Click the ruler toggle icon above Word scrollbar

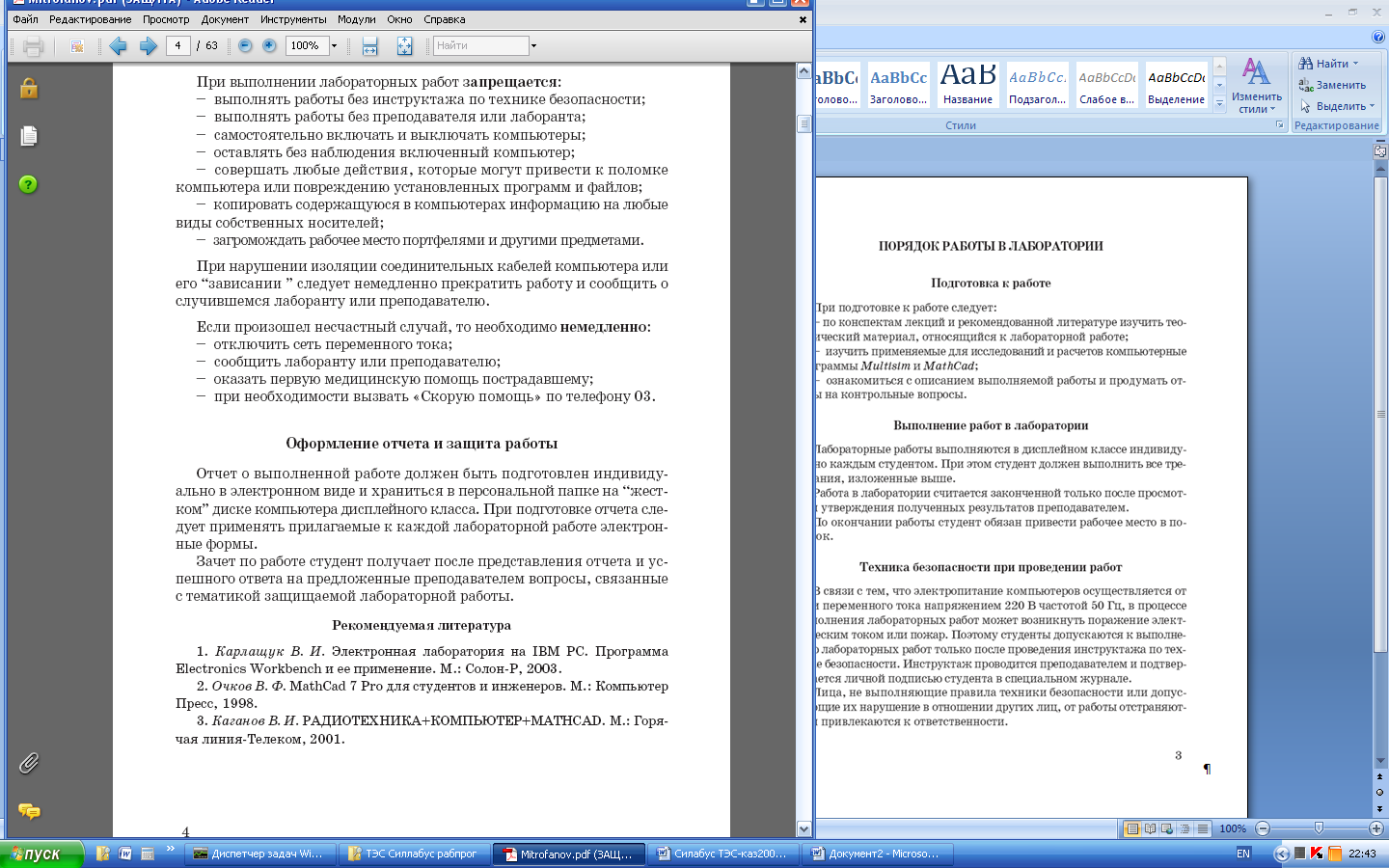tap(1379, 150)
